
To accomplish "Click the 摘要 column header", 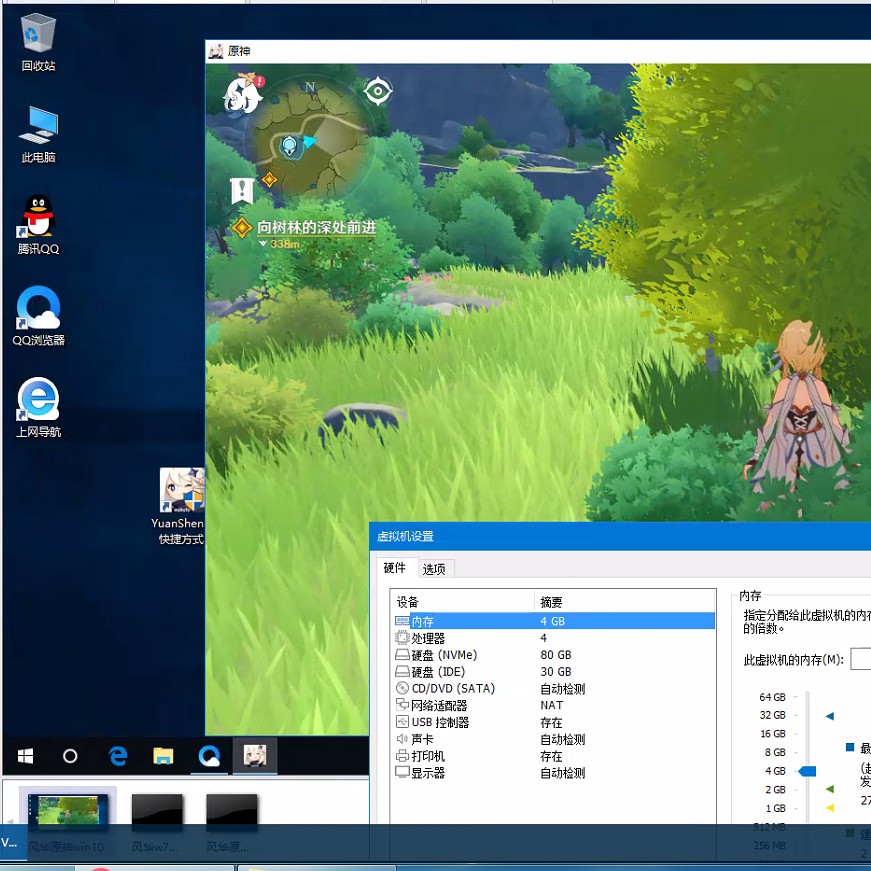I will pos(625,602).
